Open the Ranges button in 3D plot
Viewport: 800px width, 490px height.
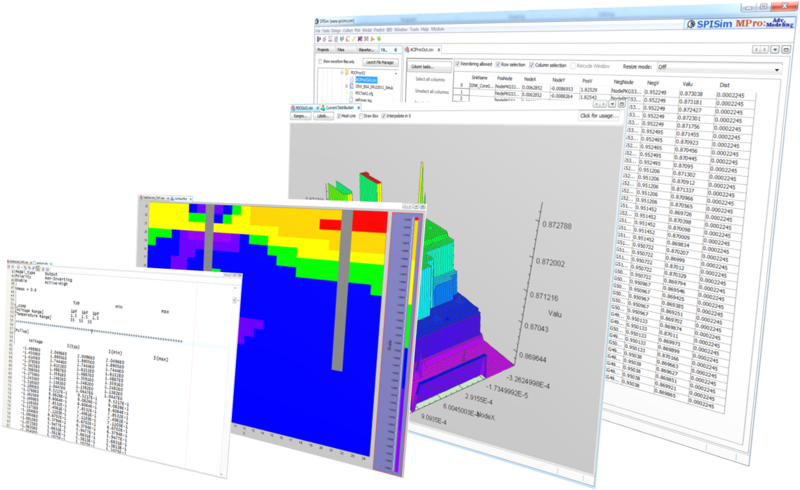pyautogui.click(x=299, y=116)
